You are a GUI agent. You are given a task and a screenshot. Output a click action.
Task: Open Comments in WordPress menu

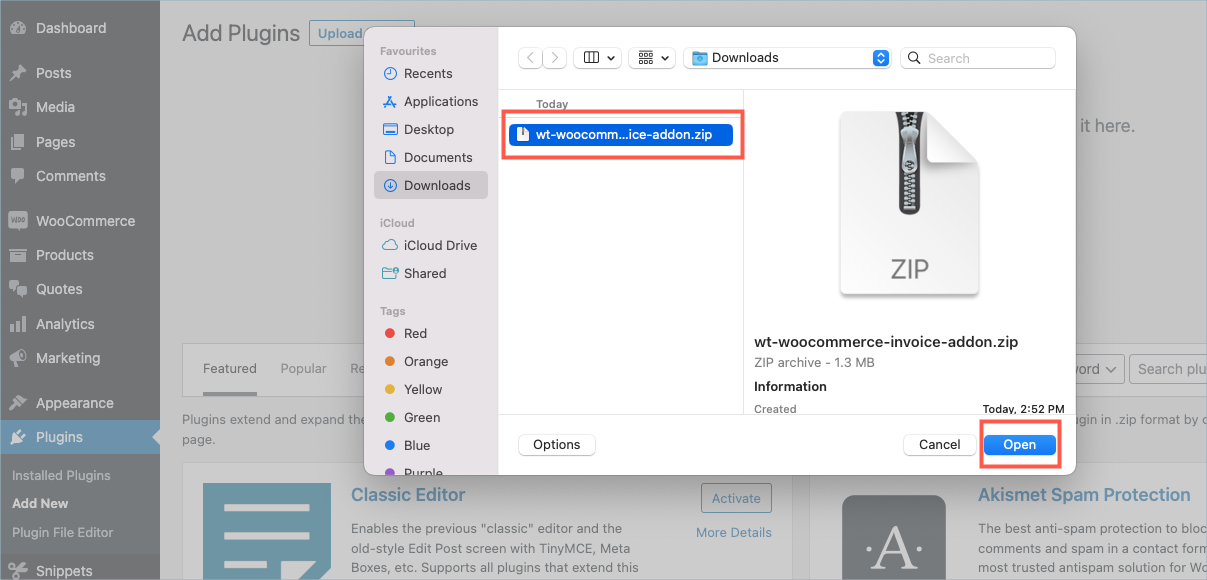(80, 176)
